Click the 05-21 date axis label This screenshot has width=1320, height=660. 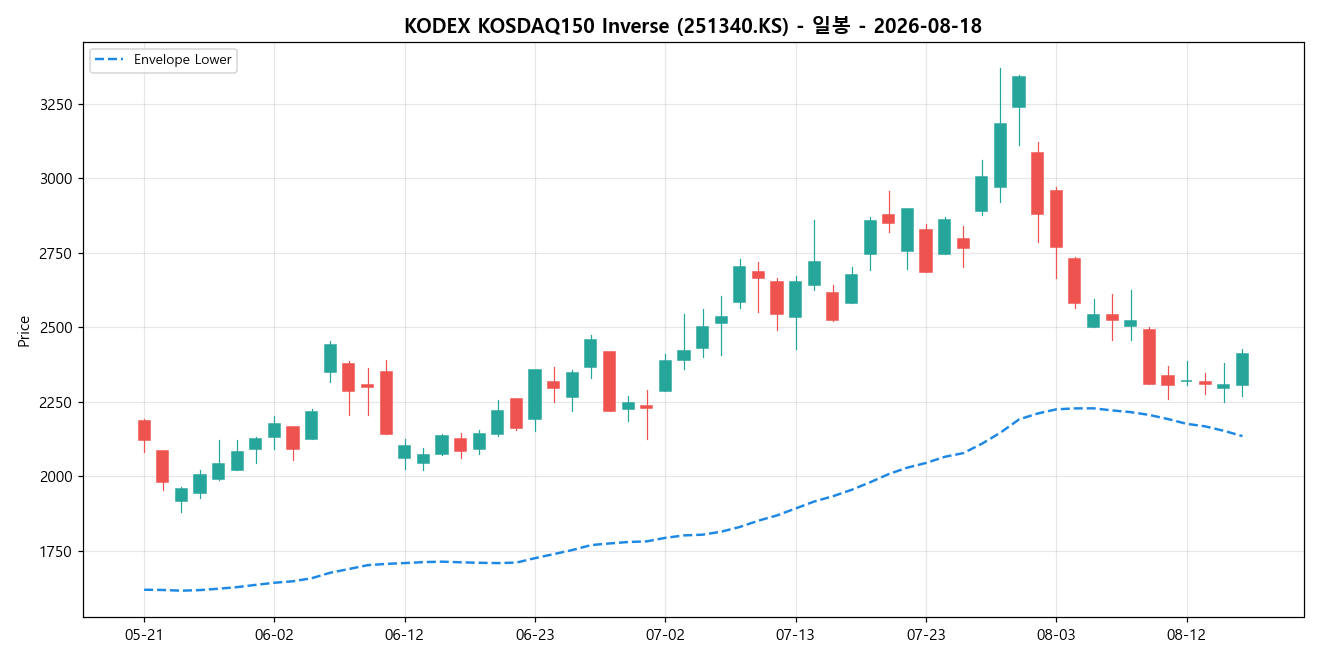[144, 634]
